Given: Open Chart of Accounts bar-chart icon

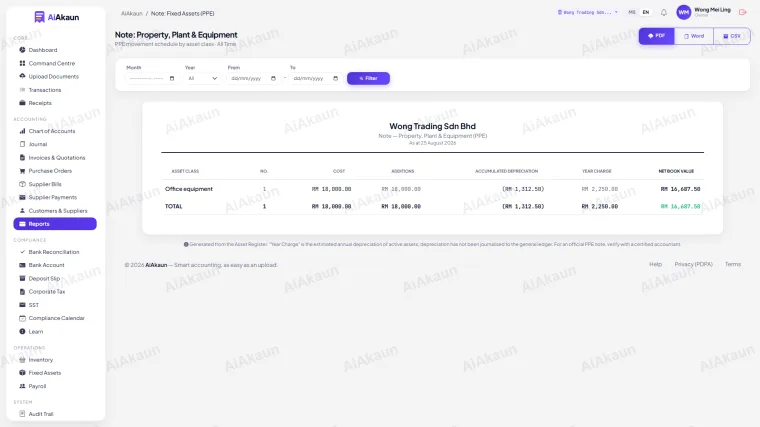Looking at the screenshot, I should tap(22, 131).
